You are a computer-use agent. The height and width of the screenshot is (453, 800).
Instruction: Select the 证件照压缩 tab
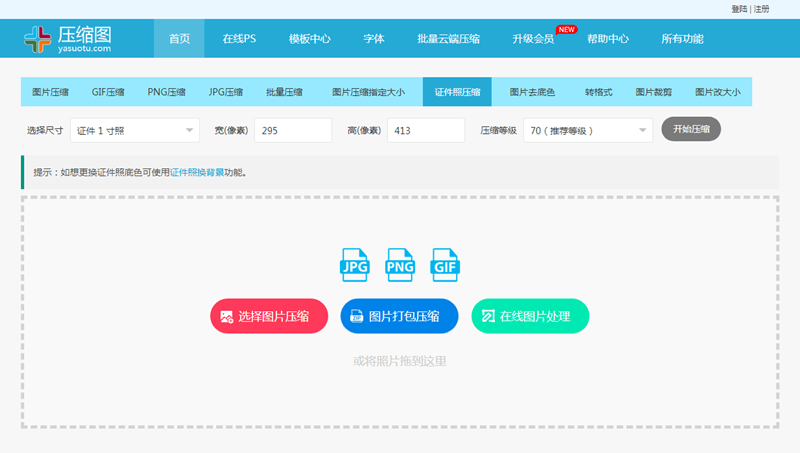[x=457, y=92]
